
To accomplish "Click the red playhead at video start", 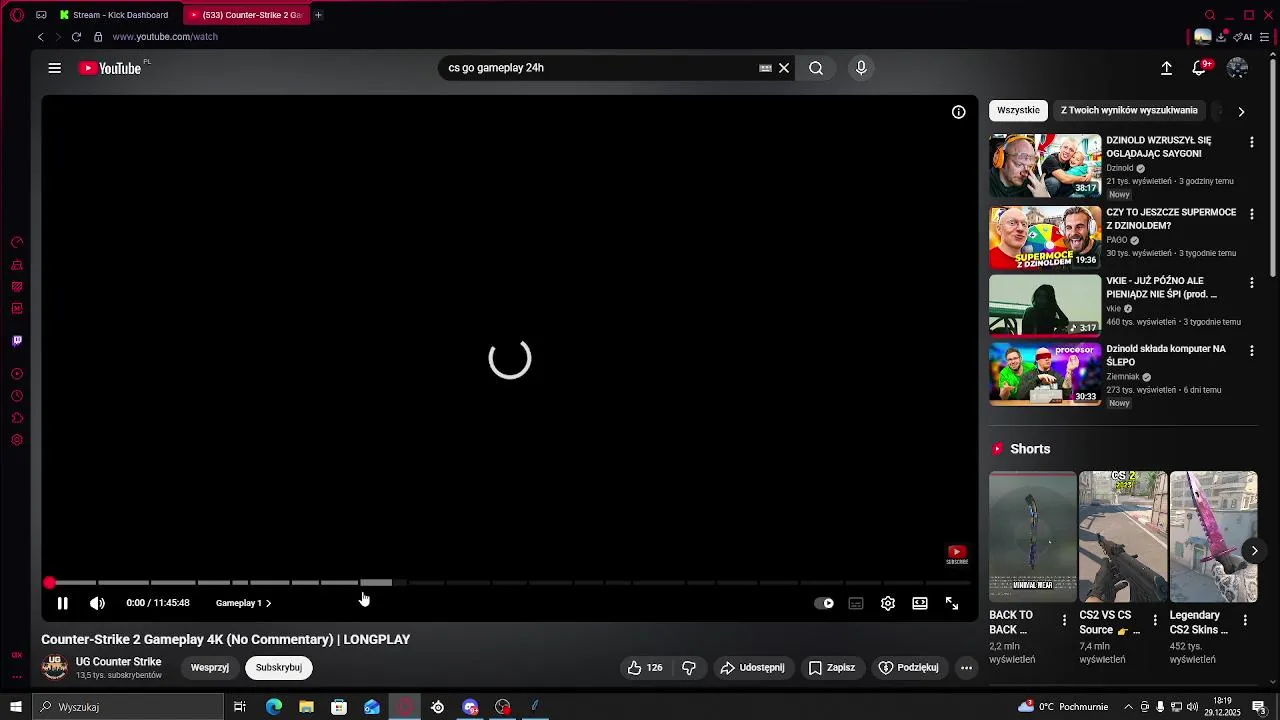I will (49, 582).
